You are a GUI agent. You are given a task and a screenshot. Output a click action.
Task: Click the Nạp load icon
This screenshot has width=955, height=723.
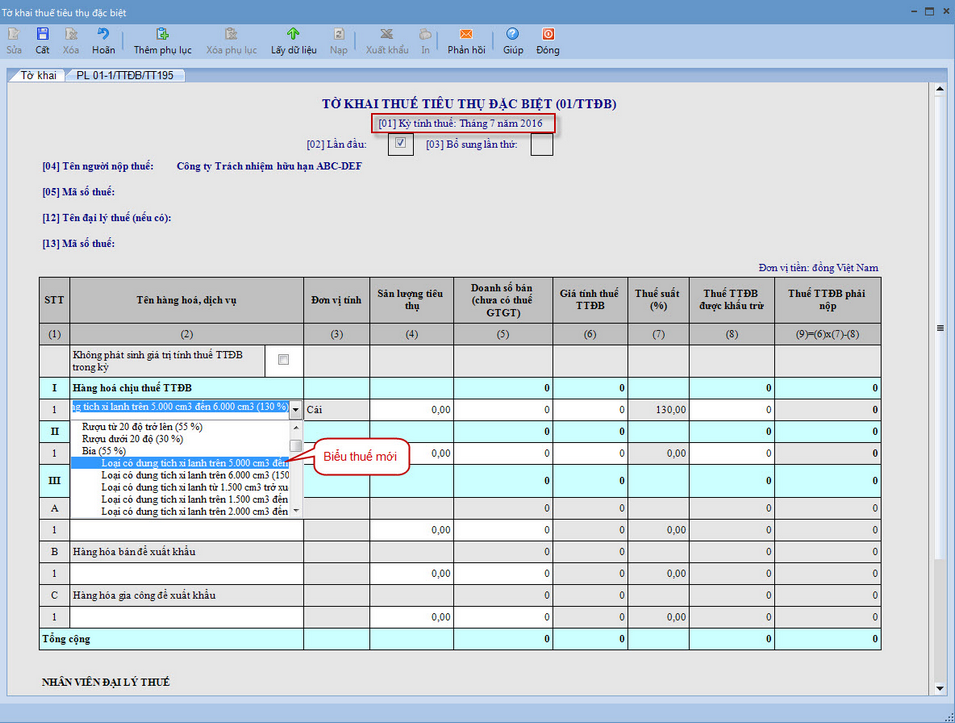[339, 34]
